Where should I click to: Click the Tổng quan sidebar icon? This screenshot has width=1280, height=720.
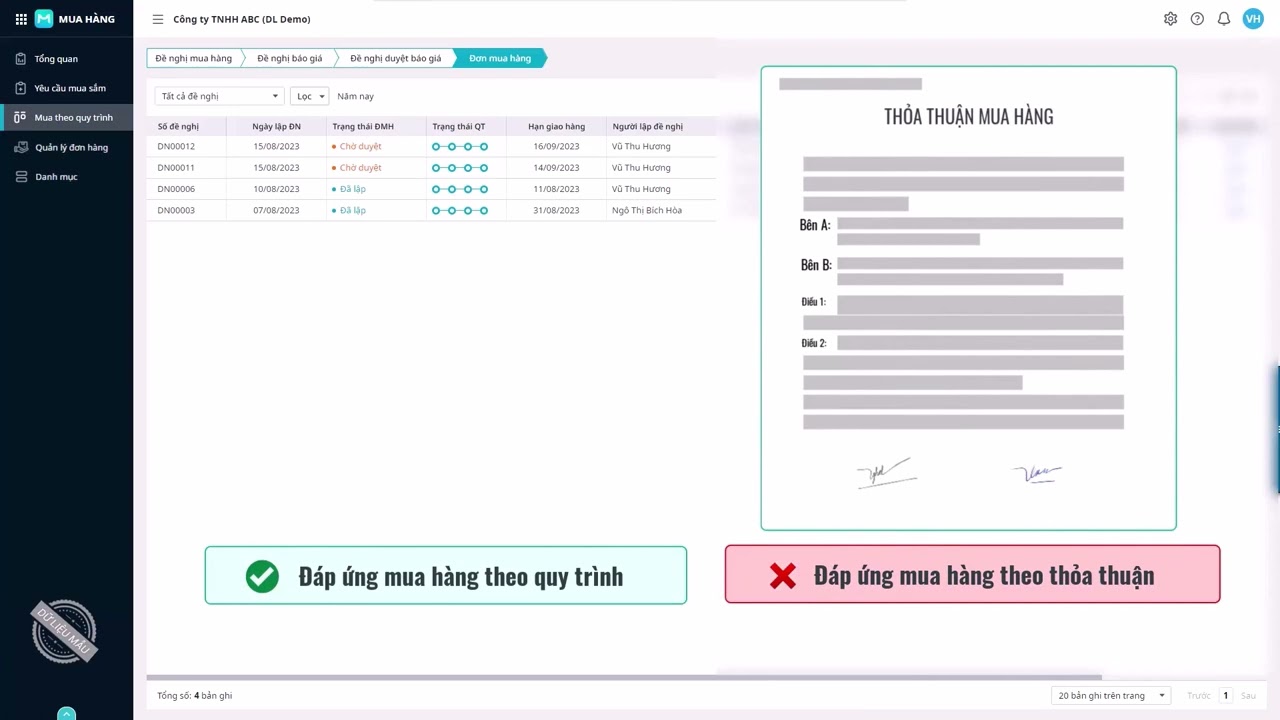click(21, 59)
